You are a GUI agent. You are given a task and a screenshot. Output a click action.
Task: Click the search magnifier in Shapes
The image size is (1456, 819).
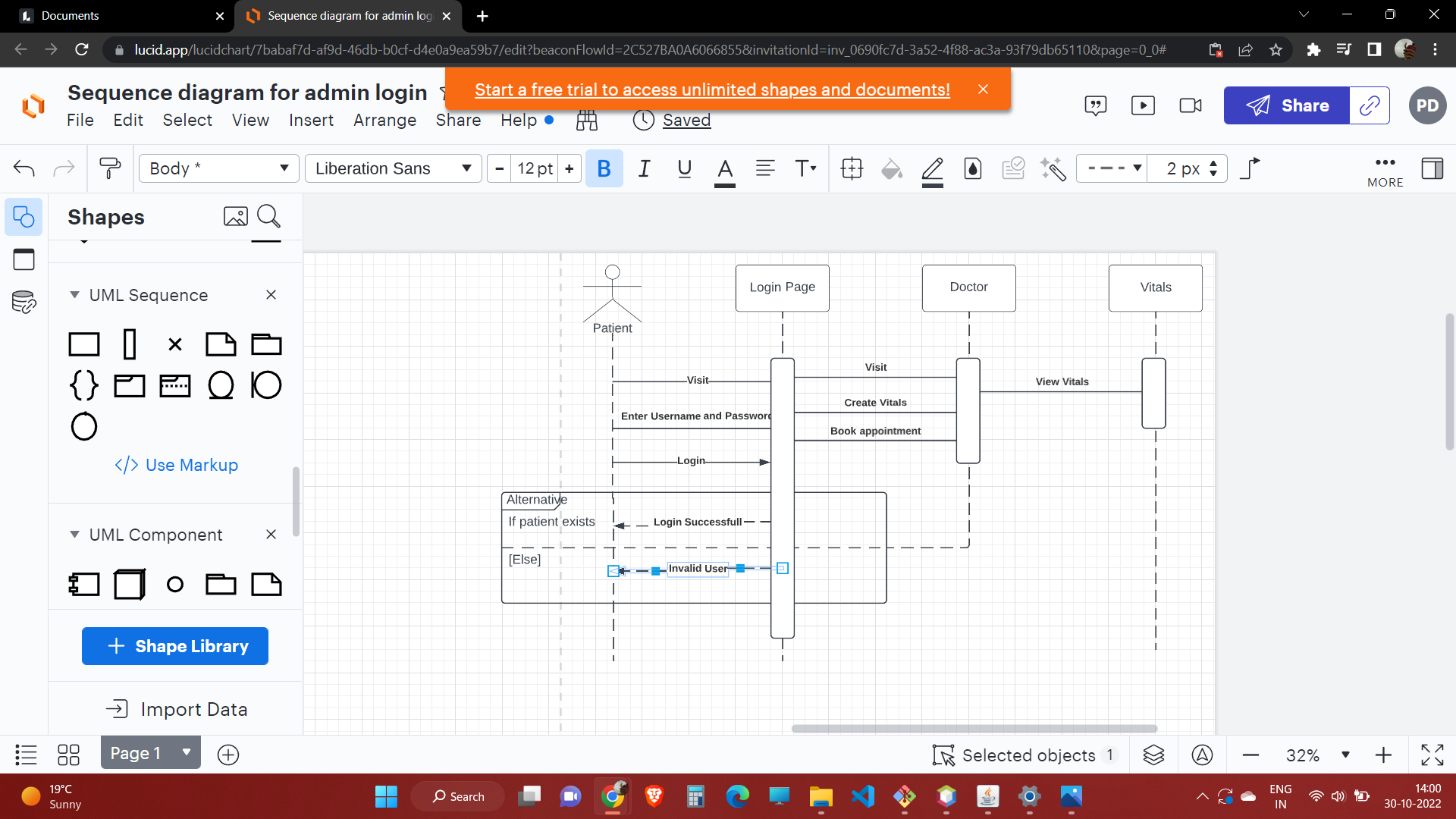(269, 217)
